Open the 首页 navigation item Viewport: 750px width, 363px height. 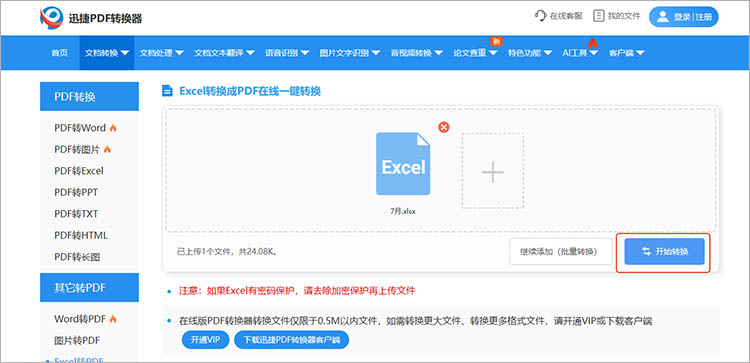[59, 53]
